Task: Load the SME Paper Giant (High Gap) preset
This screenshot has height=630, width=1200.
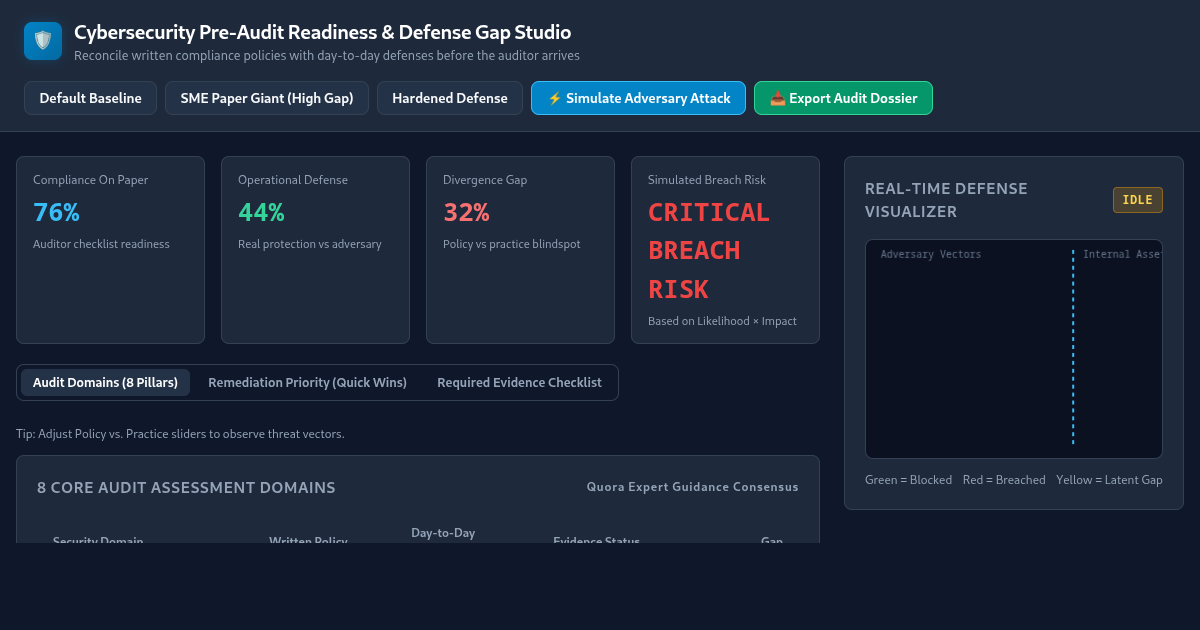Action: point(267,98)
